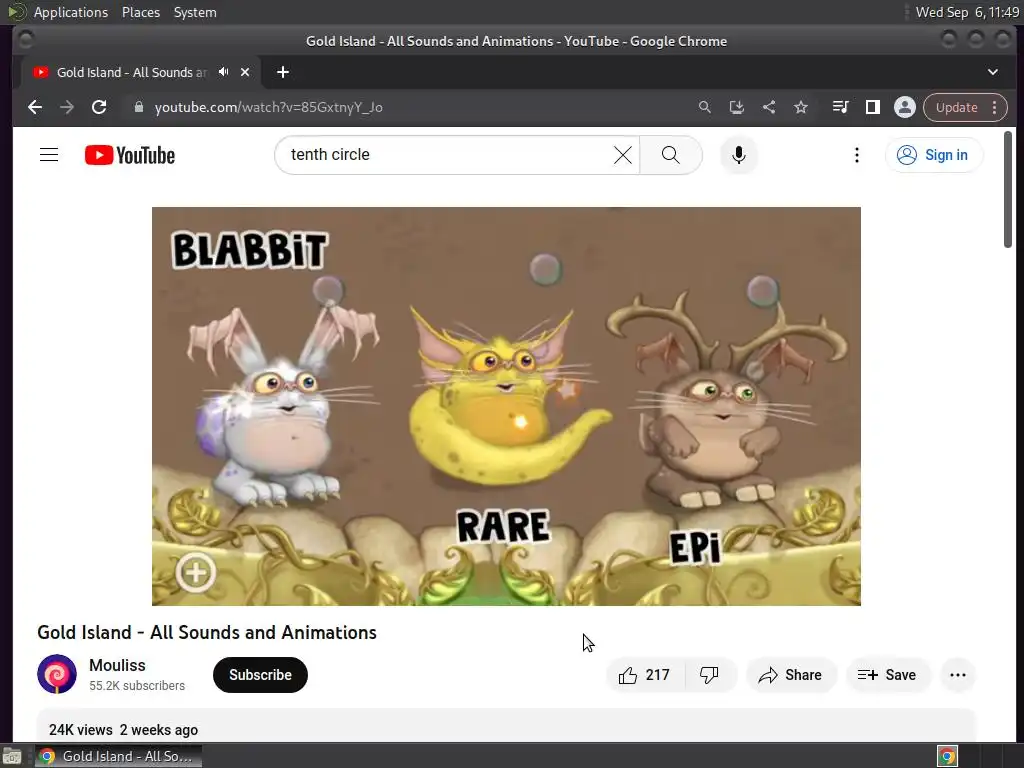Open YouTube settings three-dot menu
1024x768 pixels.
pos(857,155)
